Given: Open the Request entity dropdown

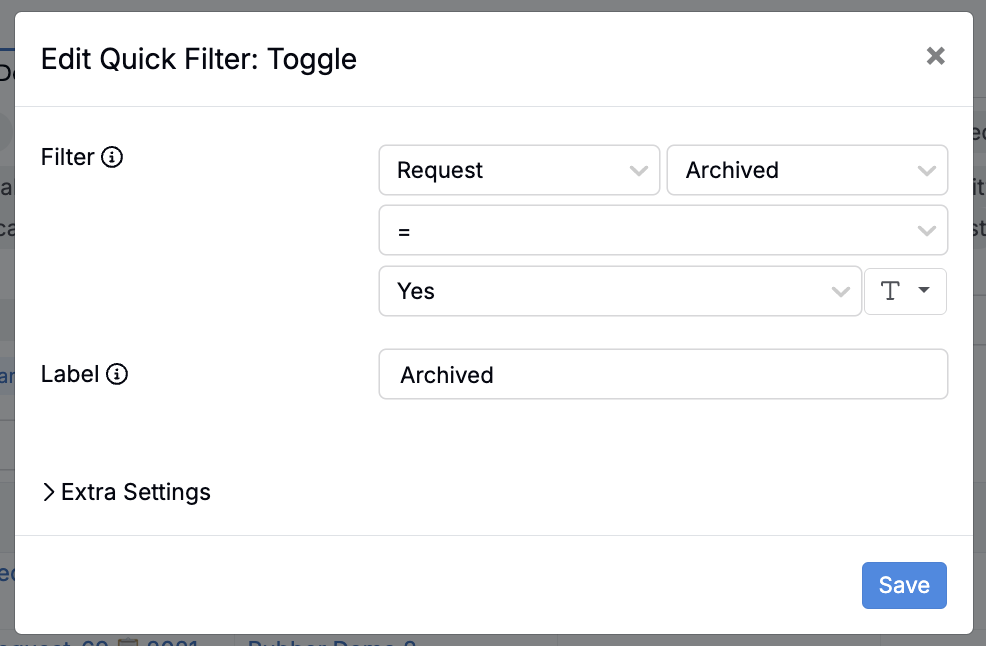Looking at the screenshot, I should click(x=505, y=171).
